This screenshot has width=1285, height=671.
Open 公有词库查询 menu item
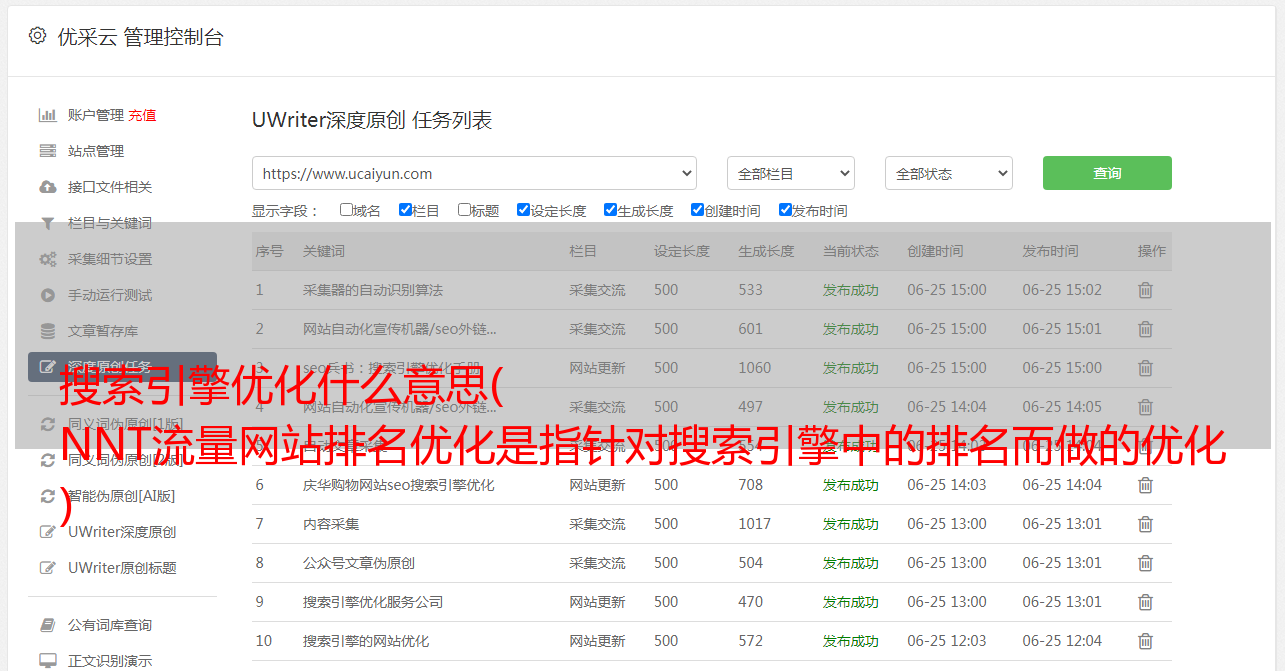pyautogui.click(x=110, y=625)
